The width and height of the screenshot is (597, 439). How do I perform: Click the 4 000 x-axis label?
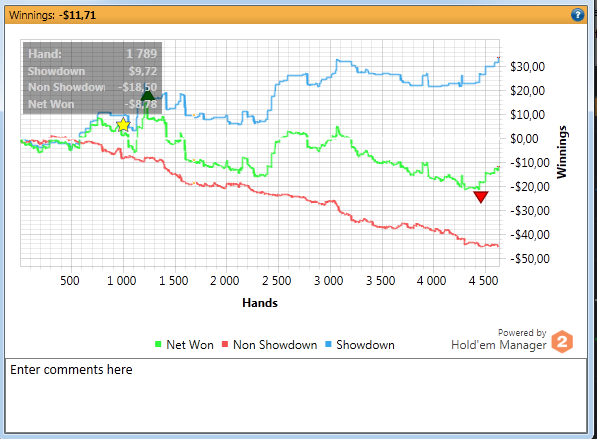point(431,281)
